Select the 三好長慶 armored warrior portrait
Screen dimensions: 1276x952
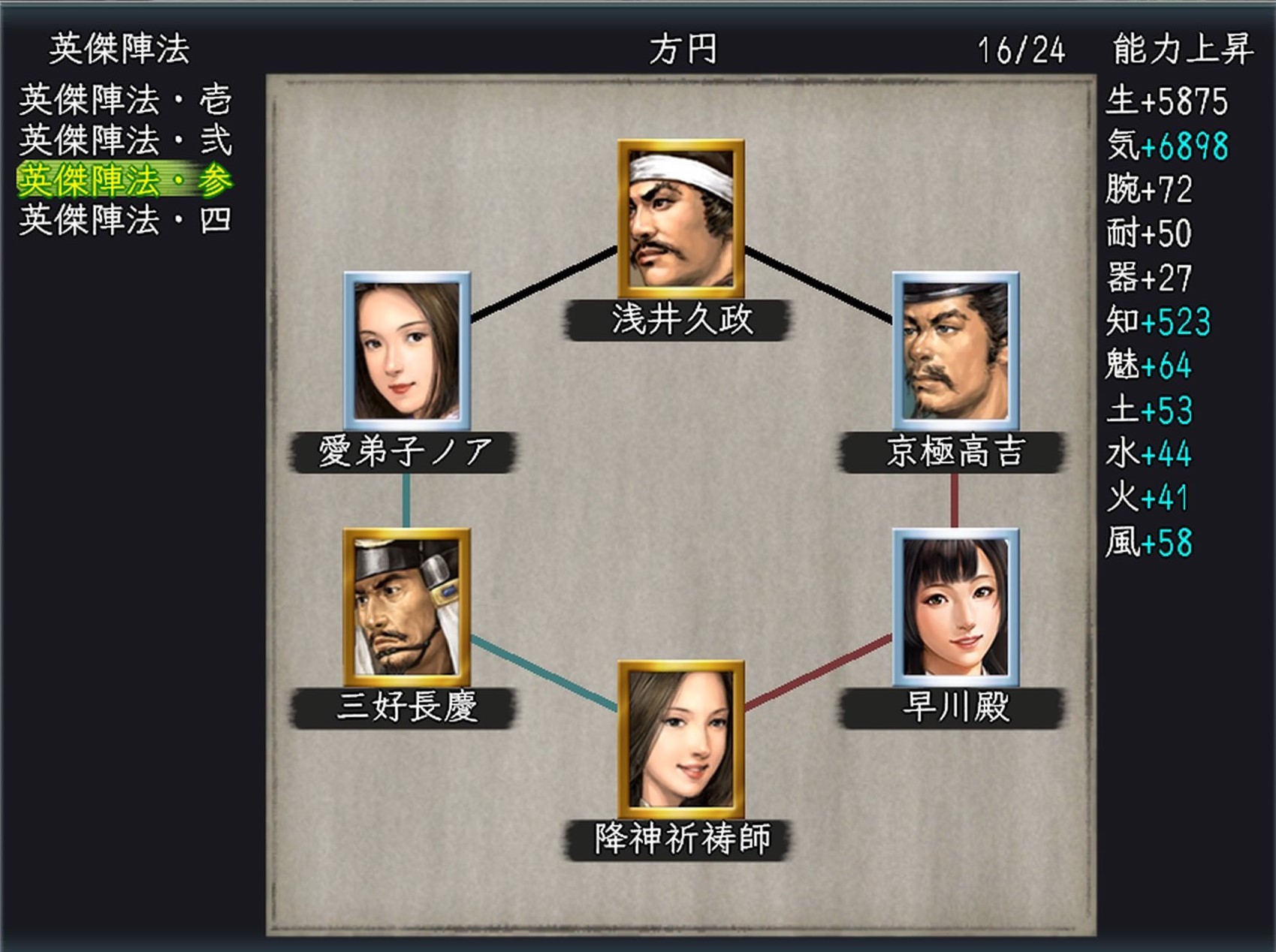pyautogui.click(x=407, y=607)
